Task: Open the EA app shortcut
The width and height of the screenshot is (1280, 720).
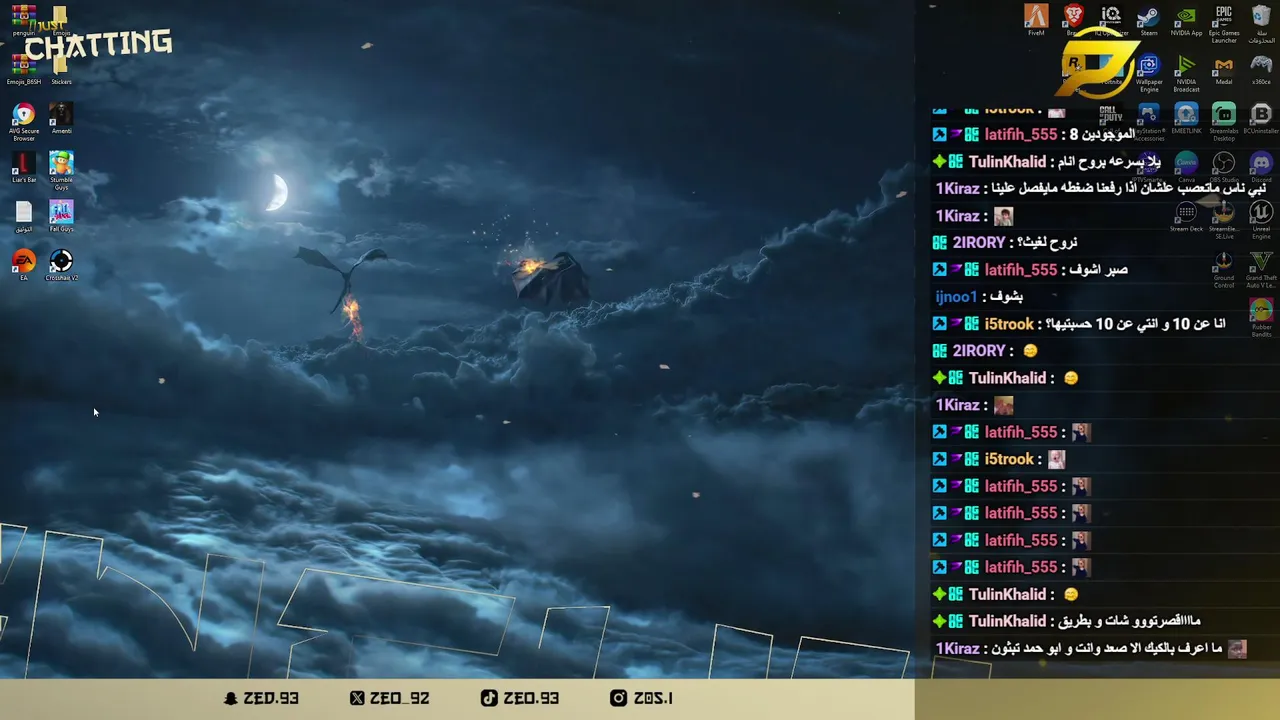Action: pos(24,265)
